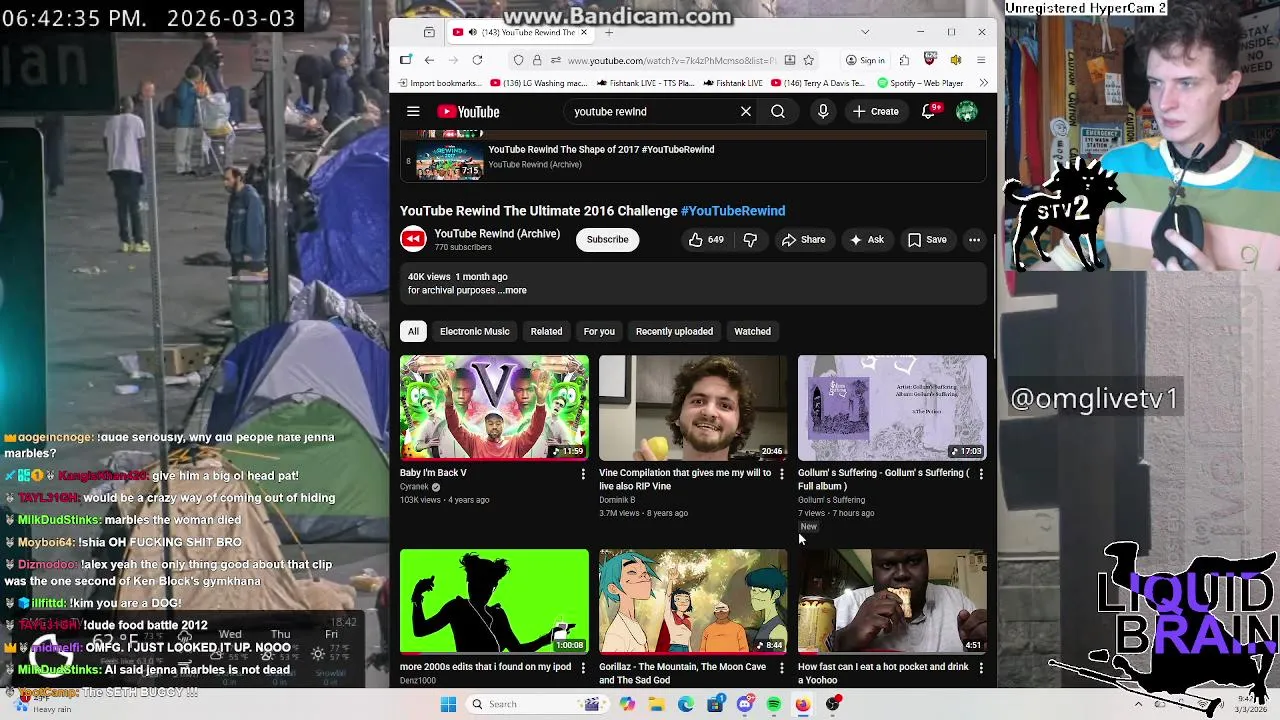Viewport: 1280px width, 720px height.
Task: List all Firefox tabs dropdown
Action: coord(865,32)
